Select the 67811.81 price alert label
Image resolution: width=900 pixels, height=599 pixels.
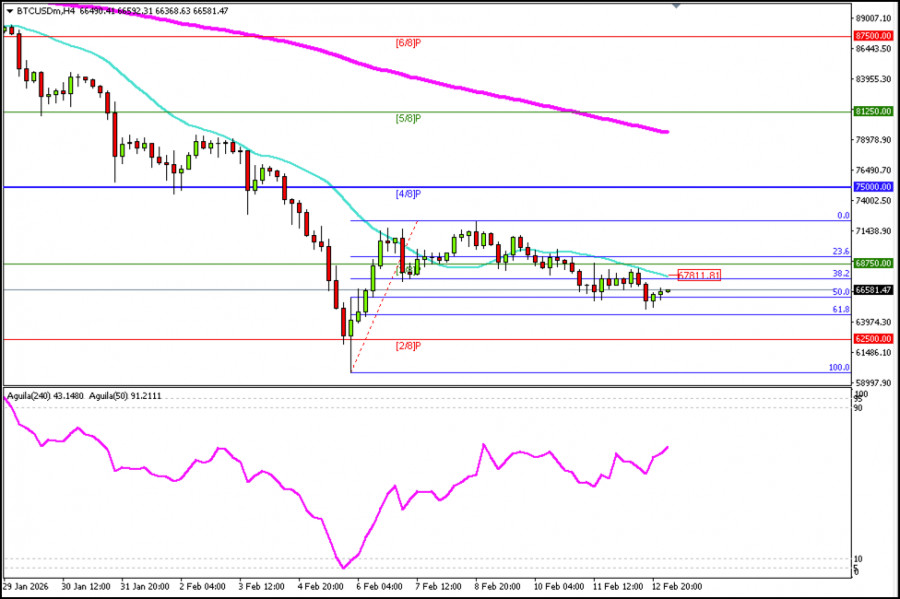(700, 274)
